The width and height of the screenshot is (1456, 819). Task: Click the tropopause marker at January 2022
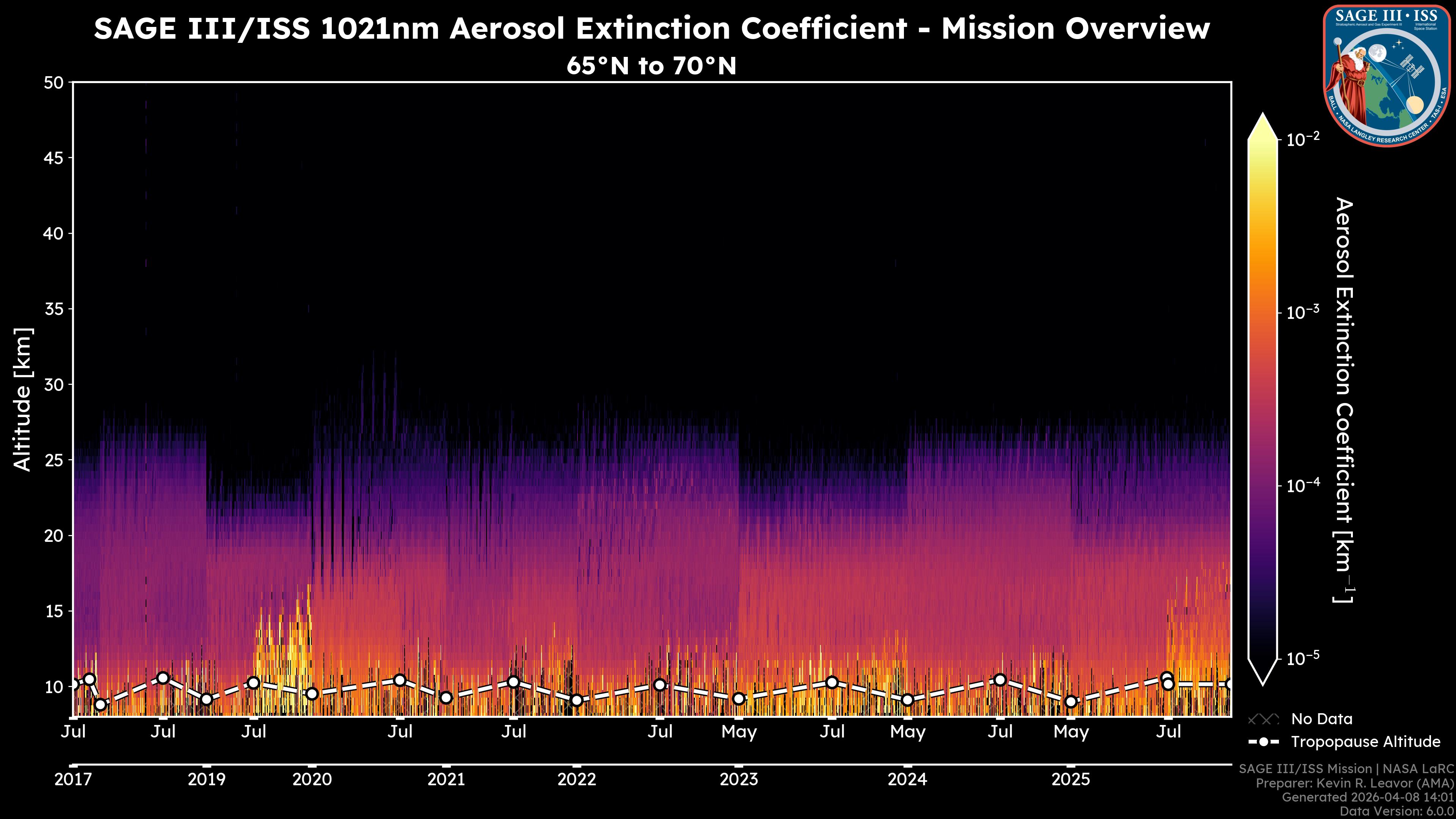576,700
